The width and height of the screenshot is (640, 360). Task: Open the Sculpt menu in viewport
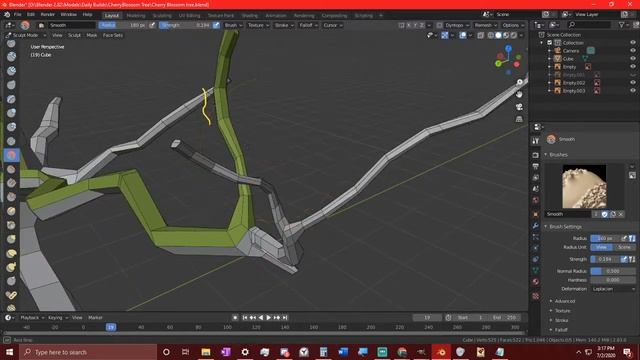coord(74,36)
